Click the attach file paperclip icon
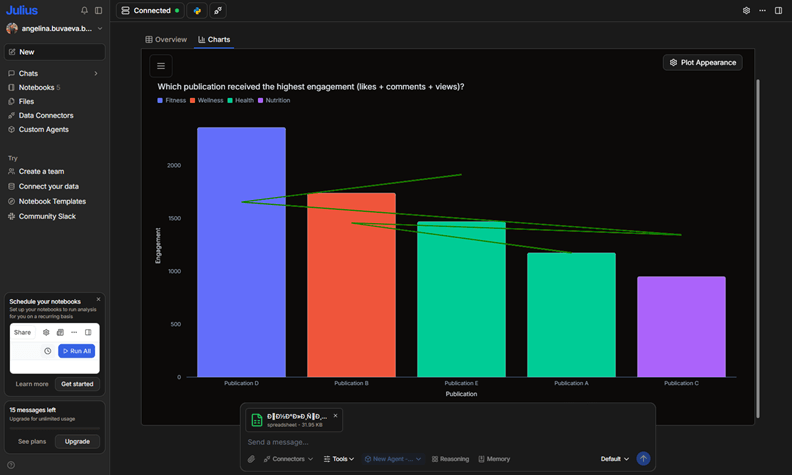The height and width of the screenshot is (475, 792). tap(252, 459)
